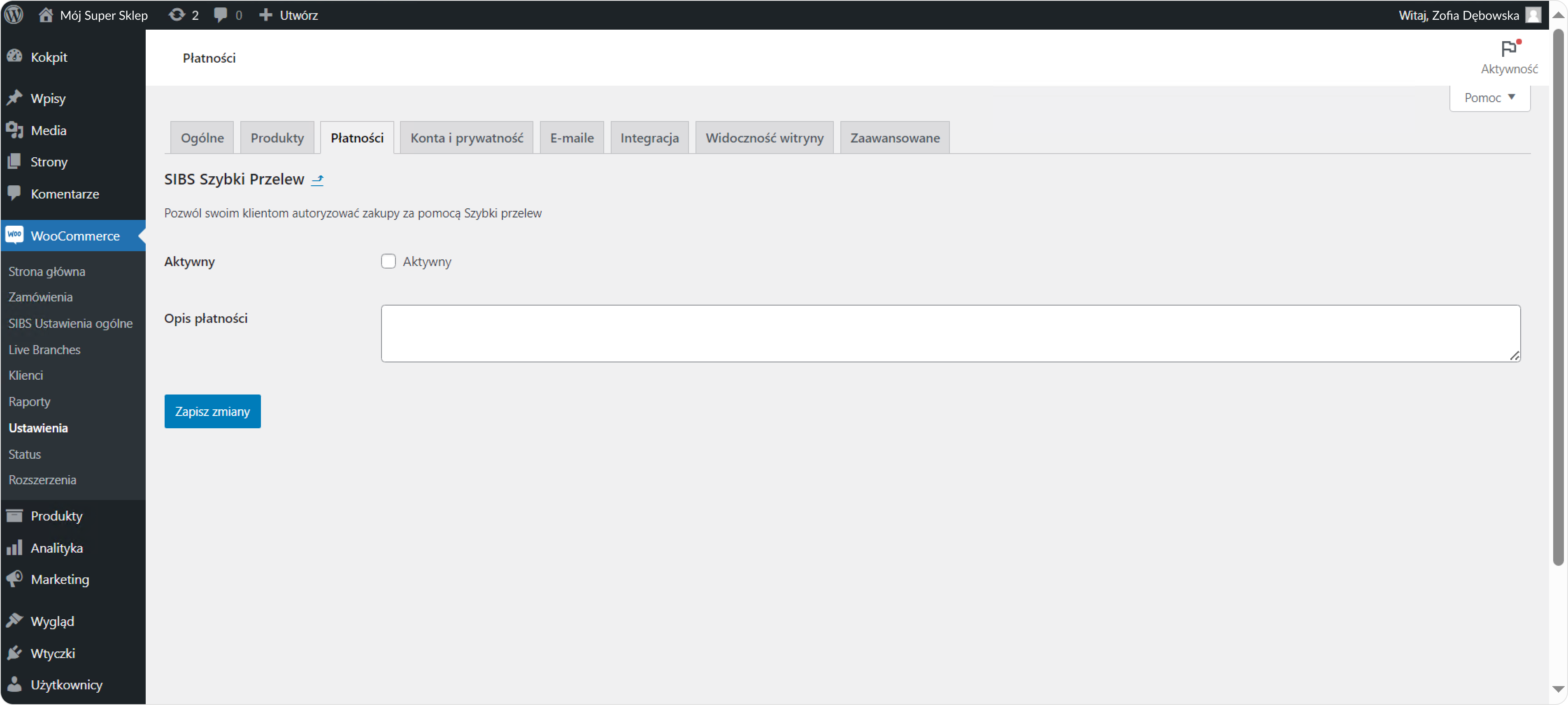Click the SIBS Szybki Przelew return arrow

[x=317, y=180]
